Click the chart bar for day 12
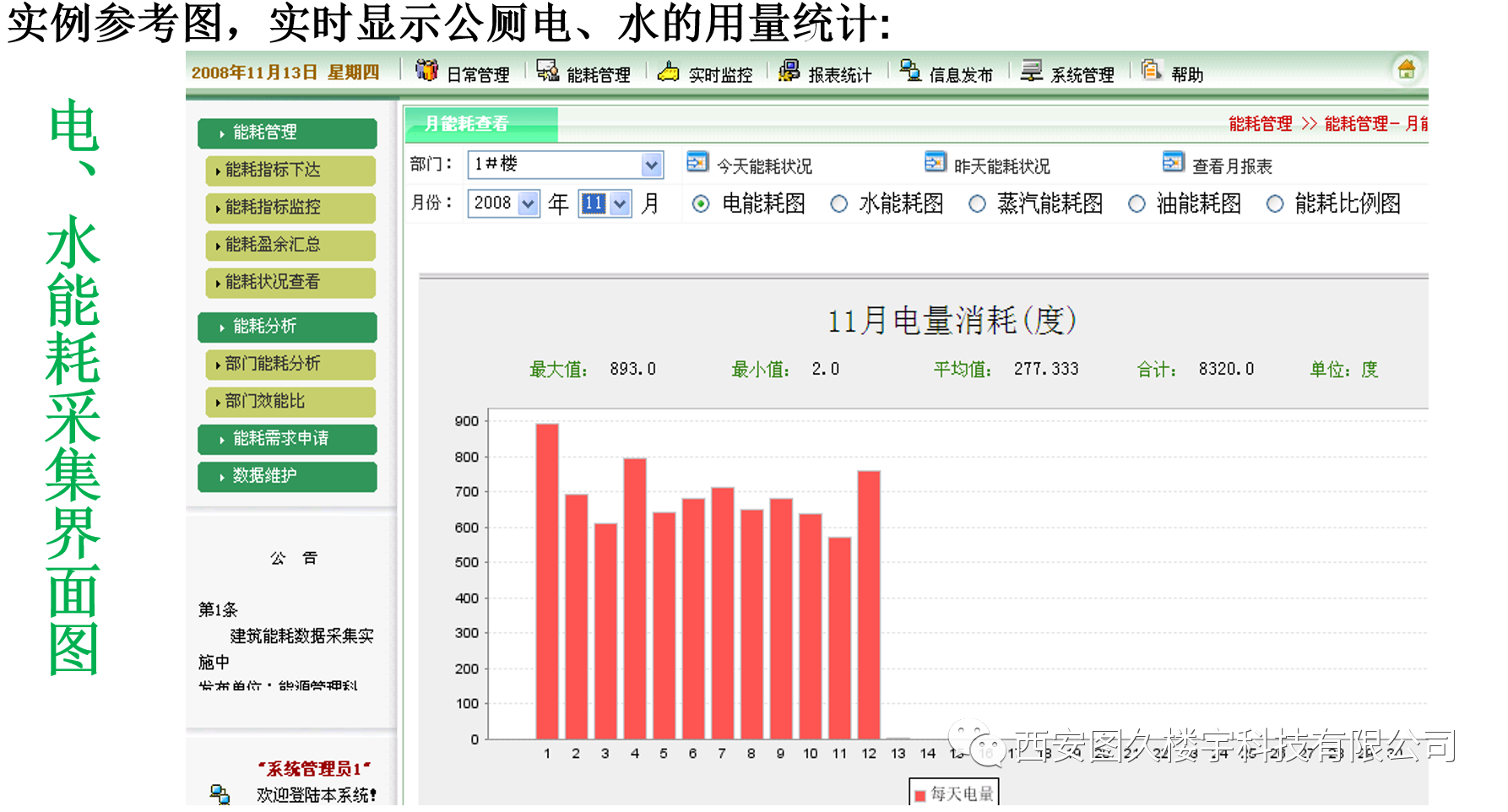 click(869, 605)
